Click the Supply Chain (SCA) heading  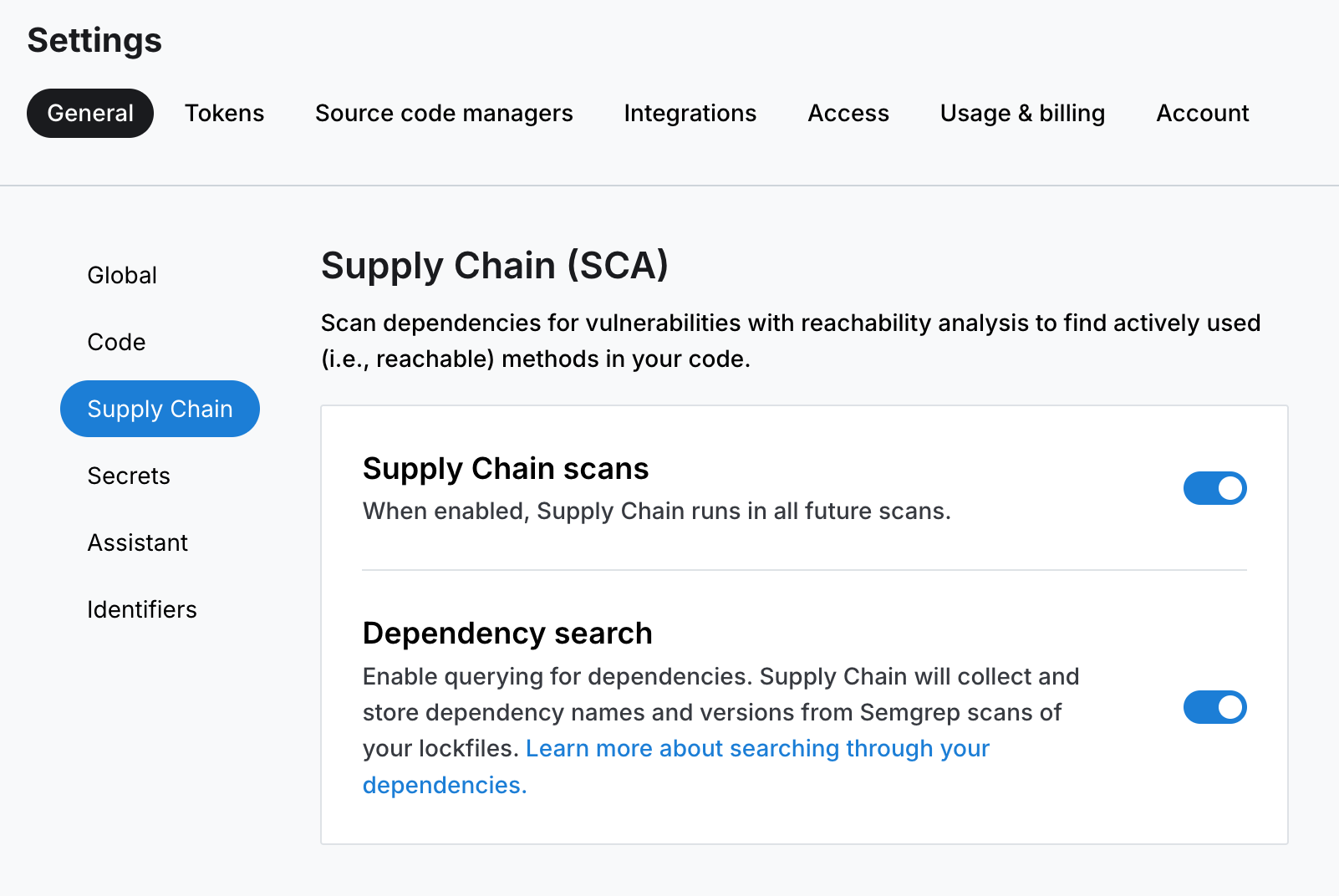point(495,266)
